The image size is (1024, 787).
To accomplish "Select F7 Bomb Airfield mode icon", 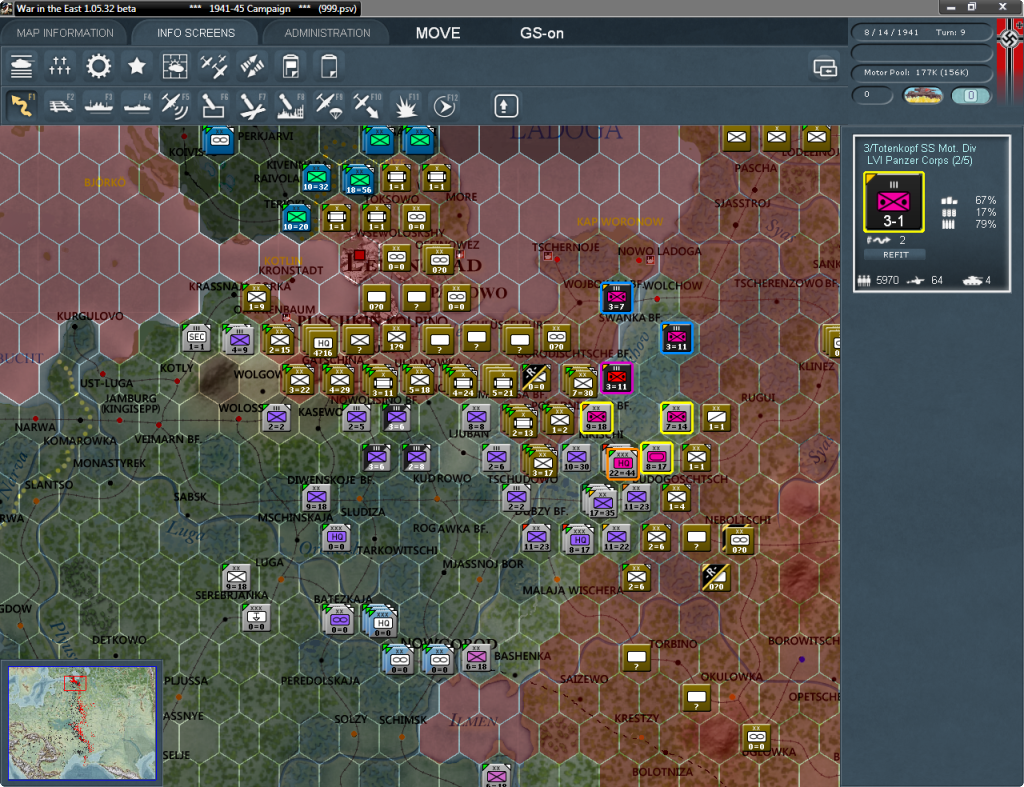I will click(252, 106).
